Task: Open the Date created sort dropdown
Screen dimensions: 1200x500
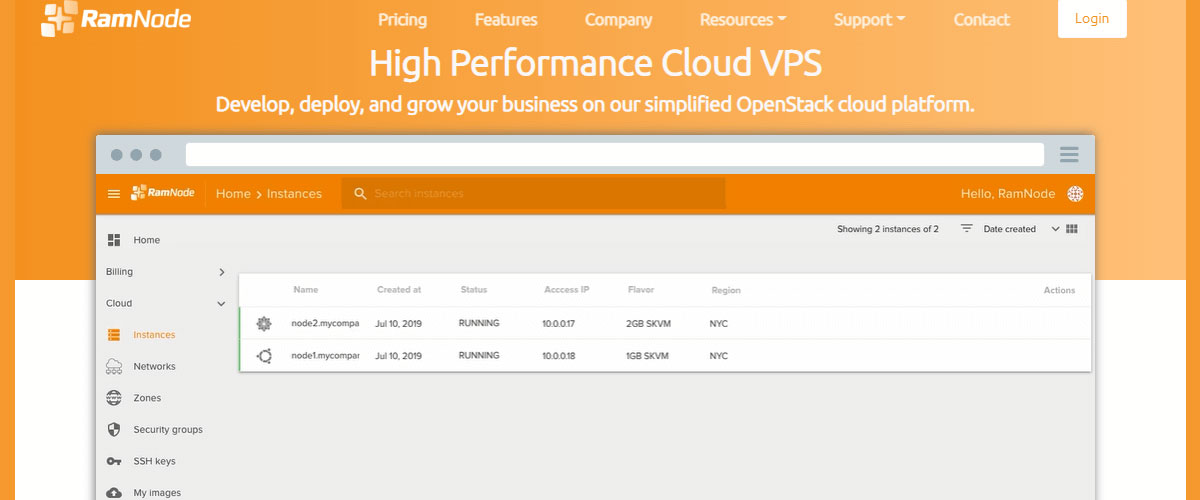Action: [x=1021, y=229]
